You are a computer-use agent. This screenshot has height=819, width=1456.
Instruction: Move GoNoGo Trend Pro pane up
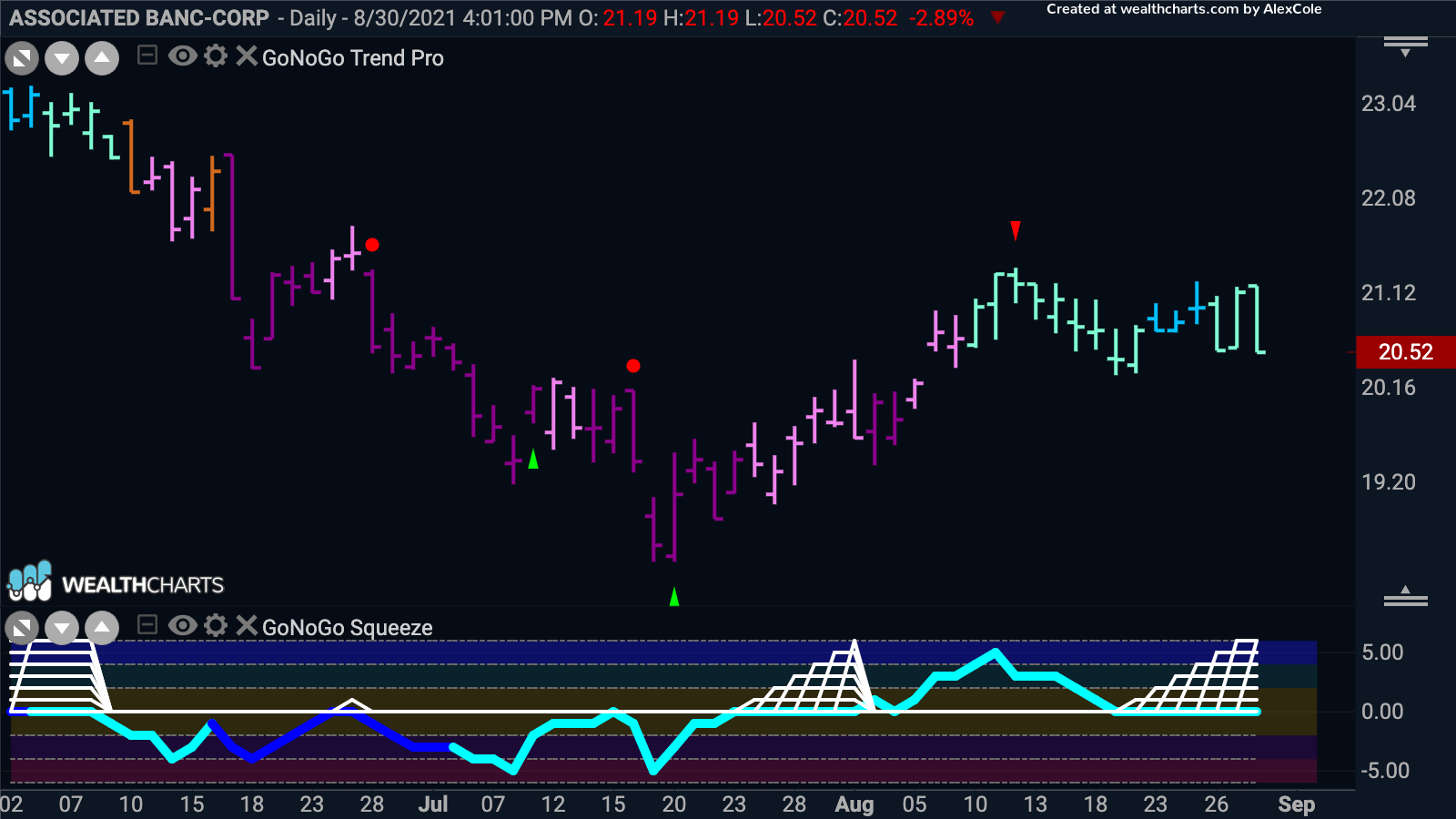(102, 59)
